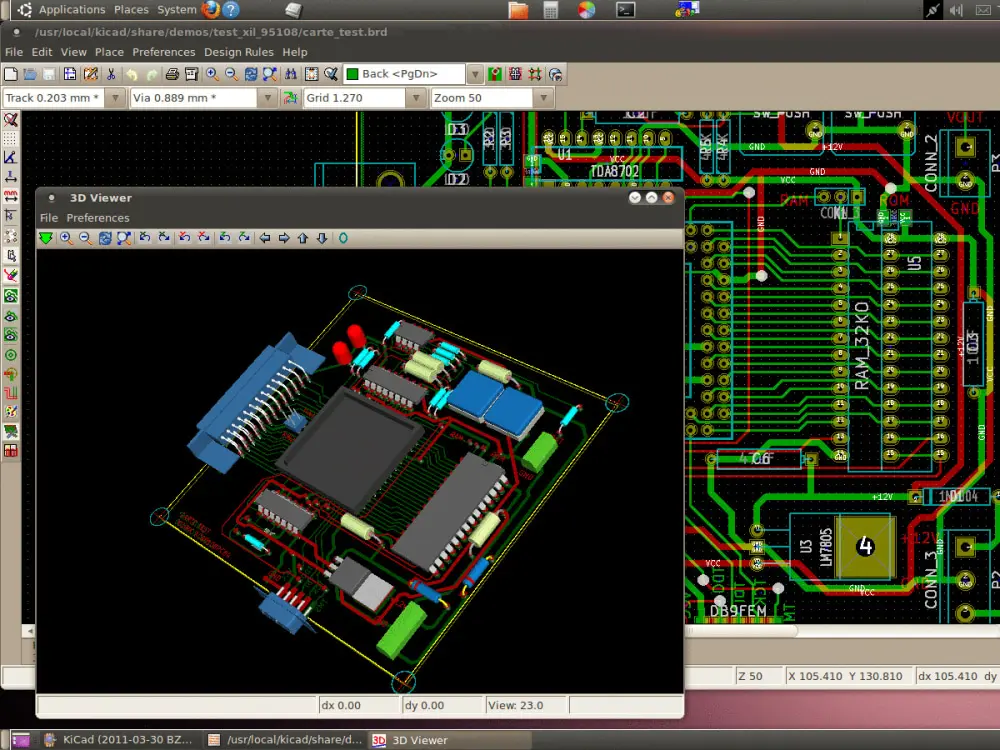The width and height of the screenshot is (1000, 750).
Task: Expand the Grid 1.270 dropdown
Action: coord(416,97)
